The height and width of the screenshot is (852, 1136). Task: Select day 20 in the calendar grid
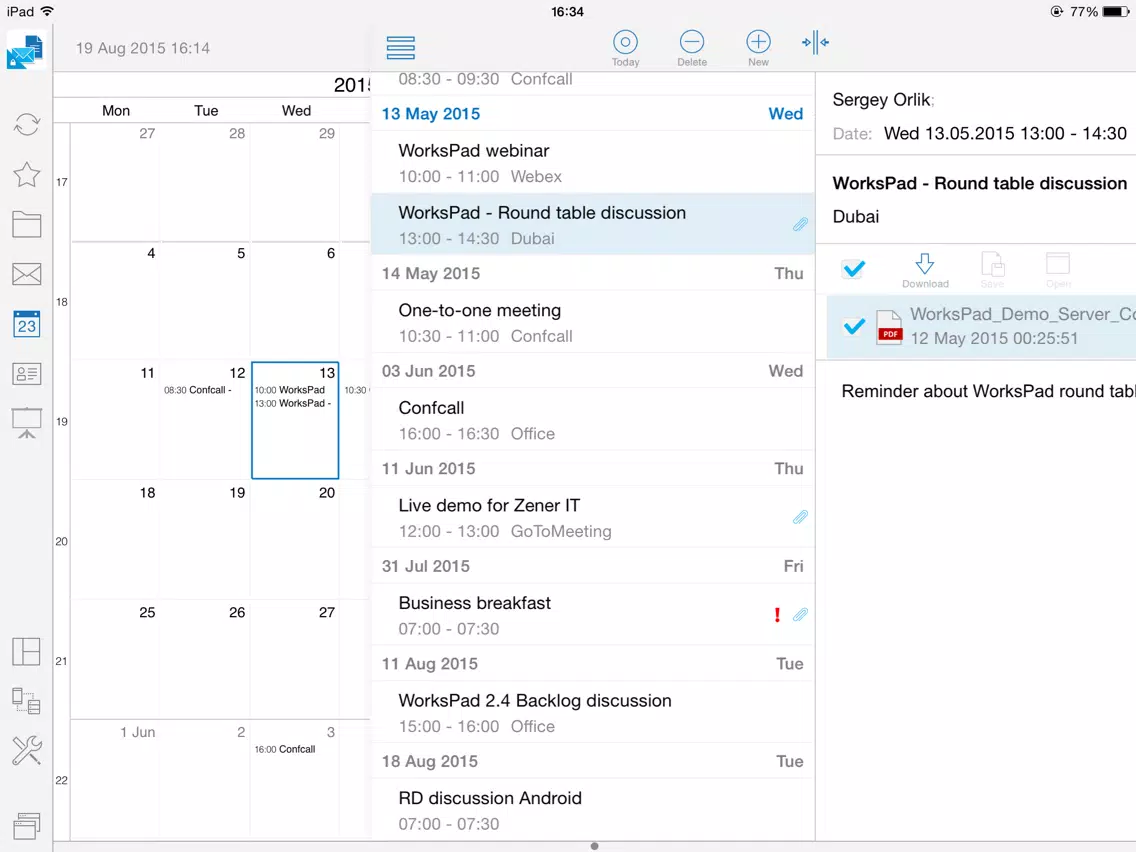[295, 540]
